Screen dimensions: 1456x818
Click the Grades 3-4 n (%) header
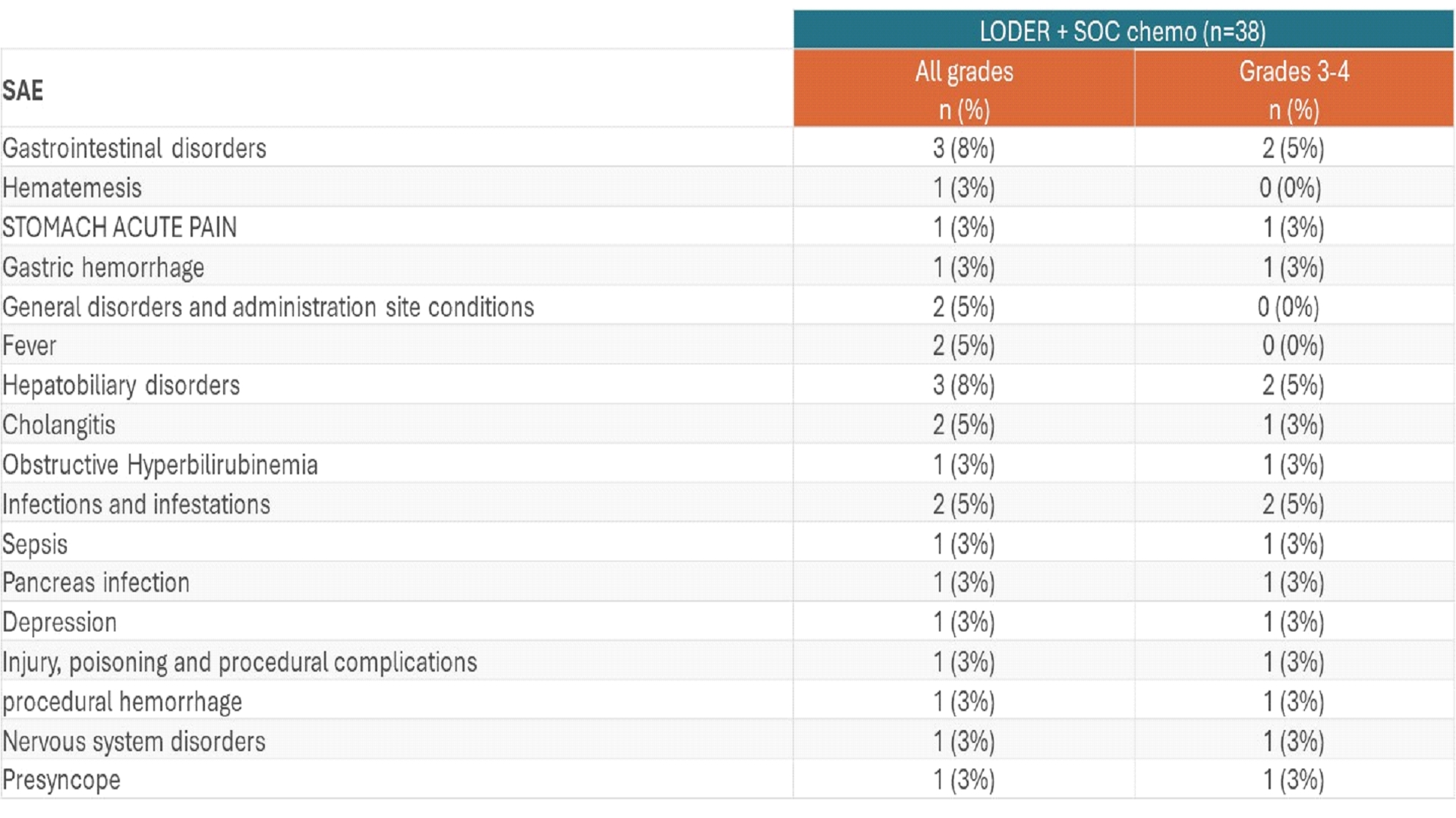pyautogui.click(x=1294, y=90)
